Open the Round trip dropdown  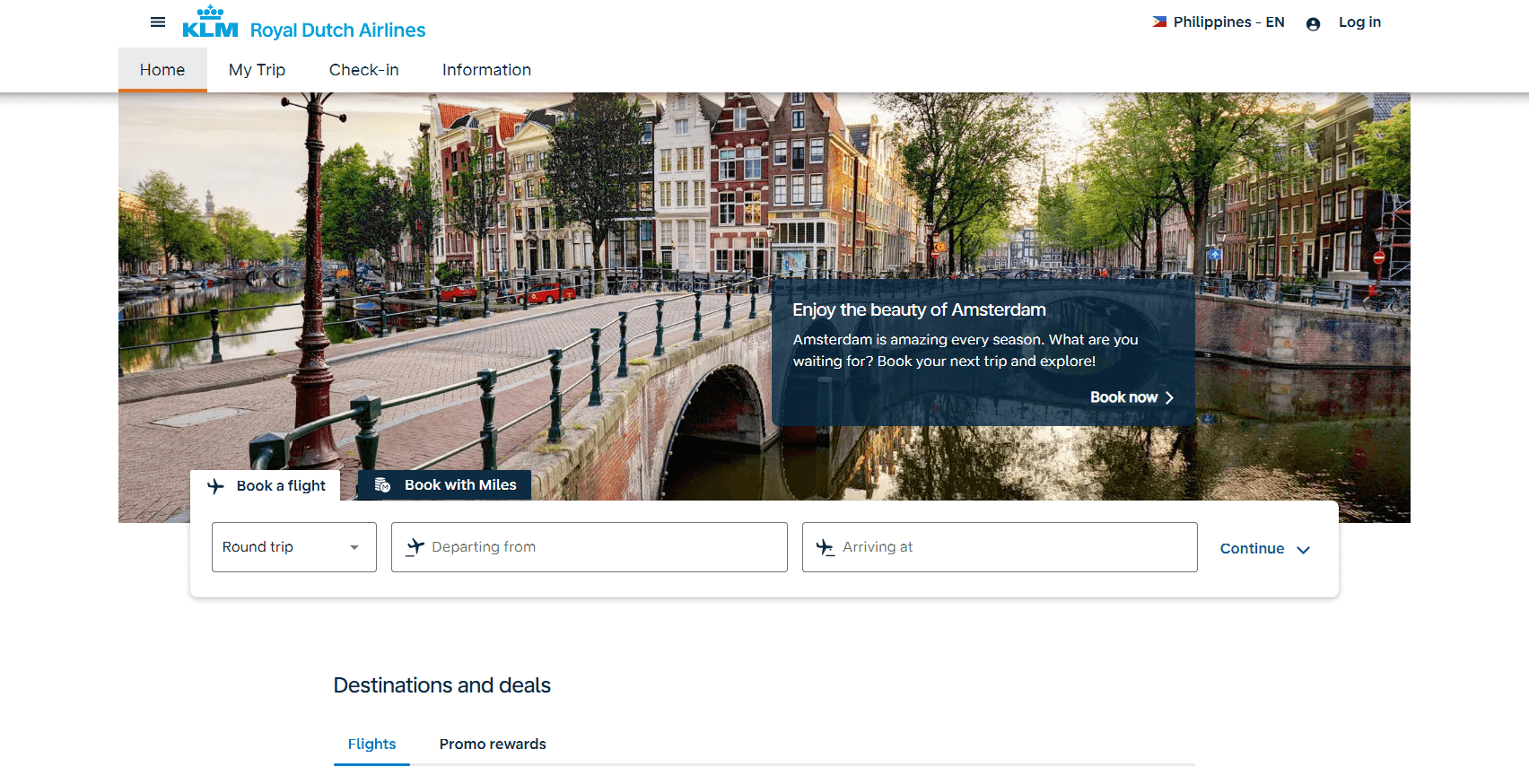point(293,547)
